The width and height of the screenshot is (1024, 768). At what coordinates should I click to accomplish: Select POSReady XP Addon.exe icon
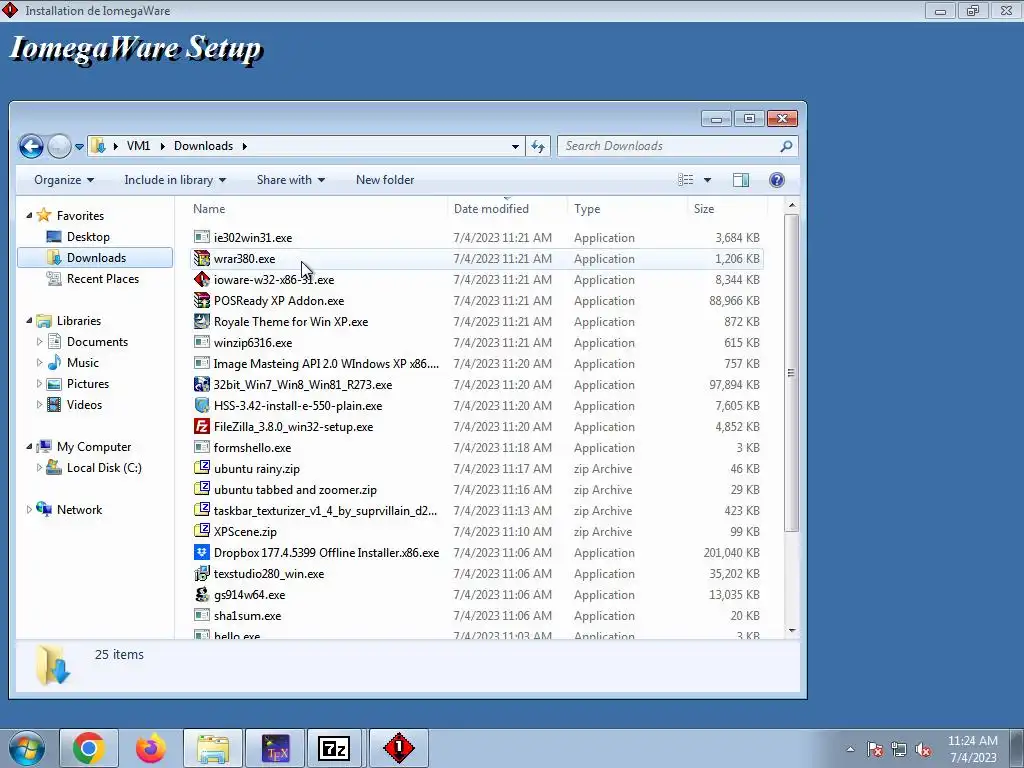pyautogui.click(x=202, y=300)
